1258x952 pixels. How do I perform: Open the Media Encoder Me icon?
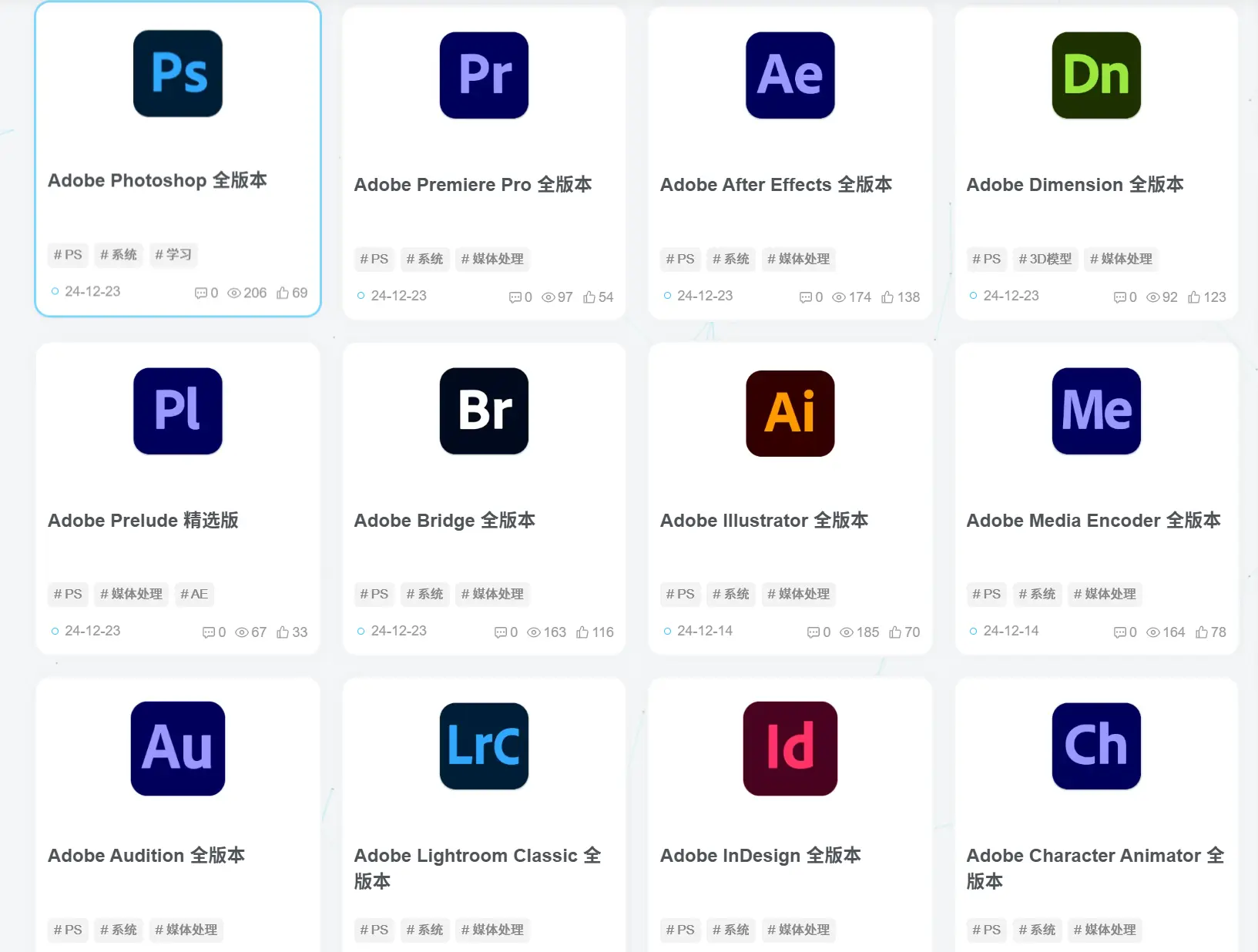click(1096, 411)
